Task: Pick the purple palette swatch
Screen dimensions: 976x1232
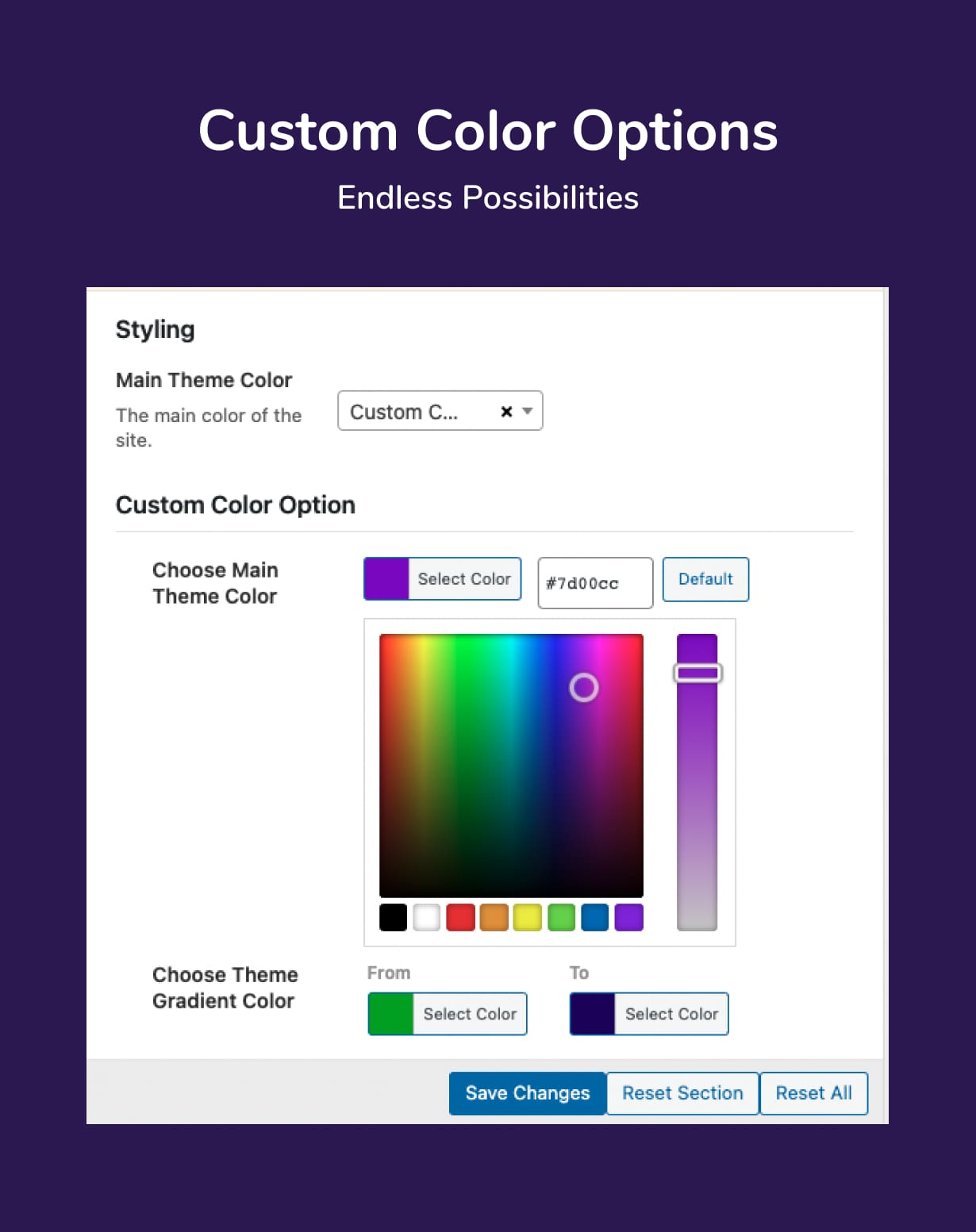Action: click(x=628, y=917)
